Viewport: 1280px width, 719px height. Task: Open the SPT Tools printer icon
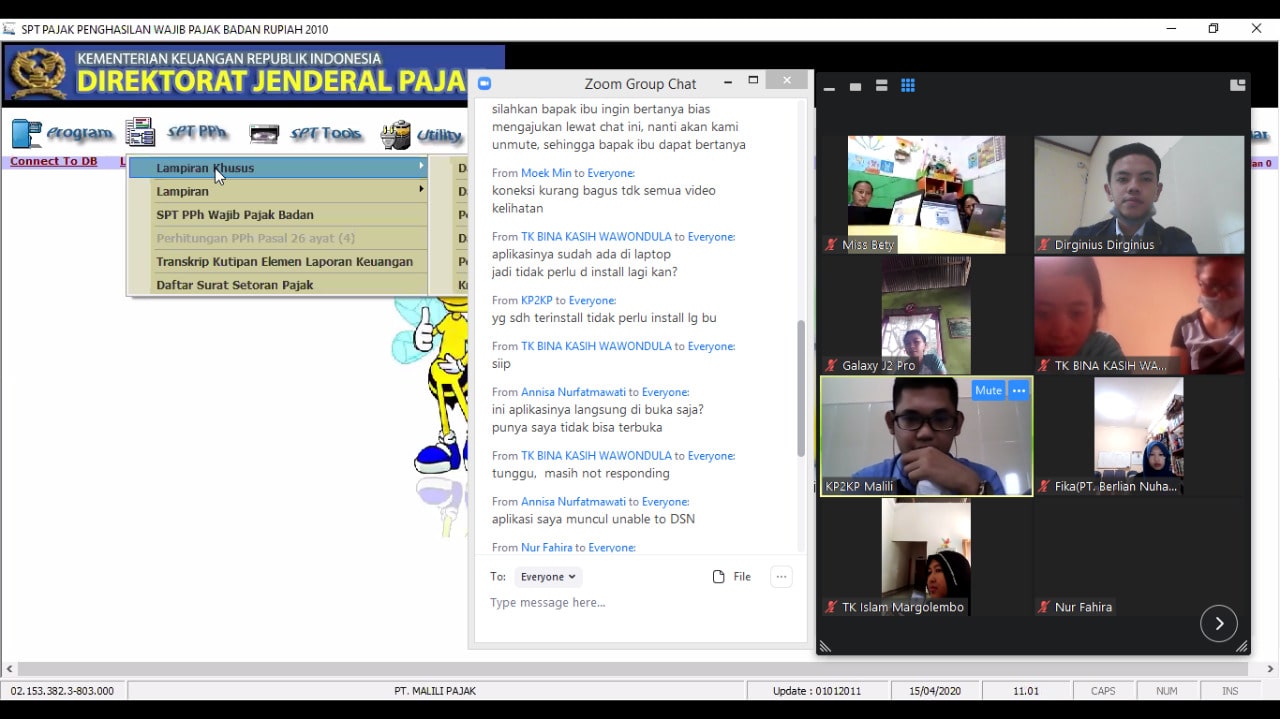(x=264, y=133)
